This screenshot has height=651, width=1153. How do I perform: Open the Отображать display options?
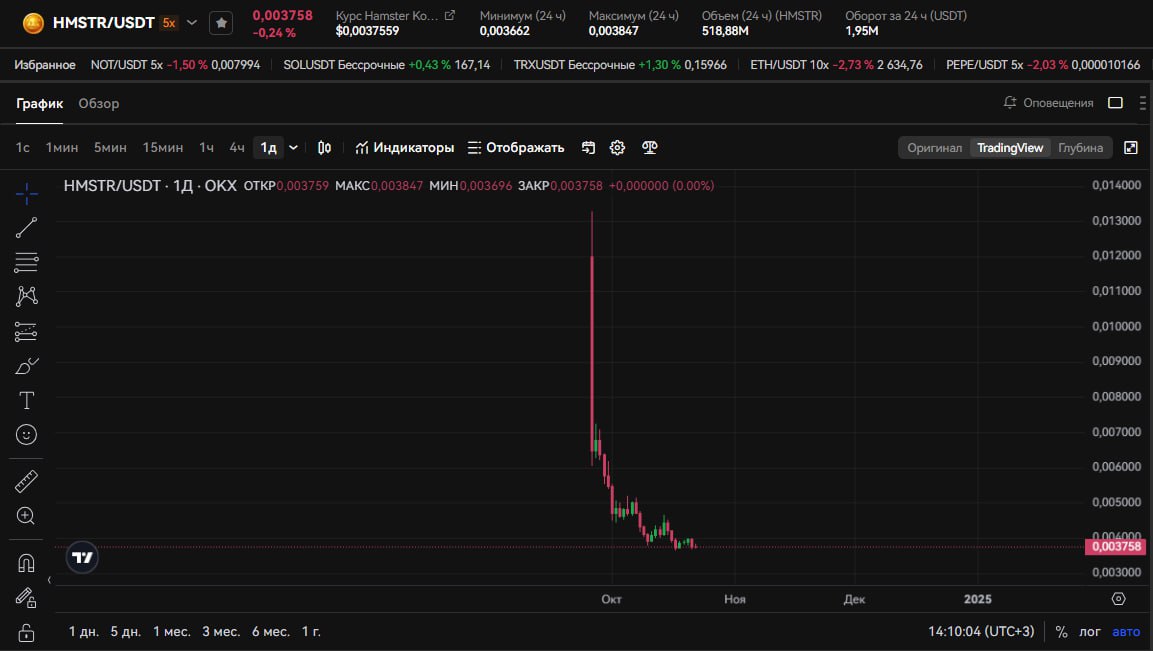pyautogui.click(x=516, y=148)
